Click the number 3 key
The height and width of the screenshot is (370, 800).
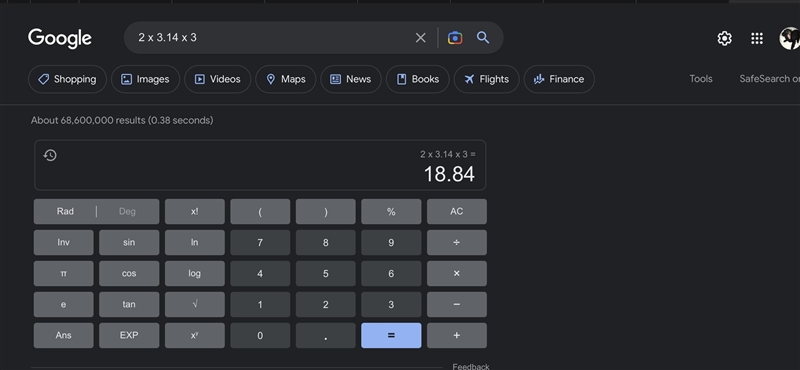(x=391, y=305)
